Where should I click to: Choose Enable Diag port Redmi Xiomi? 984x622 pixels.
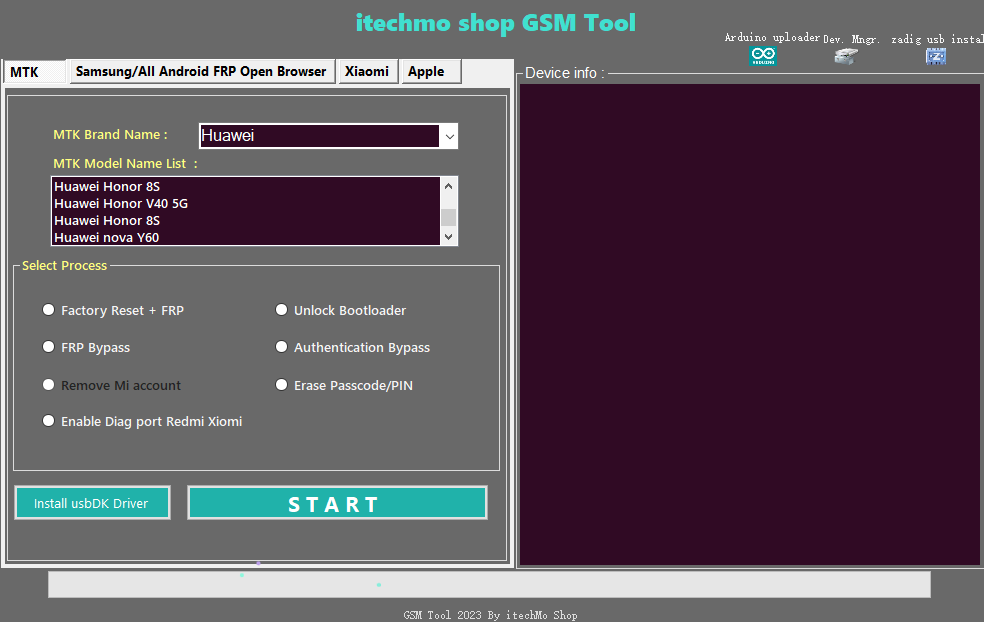[49, 421]
